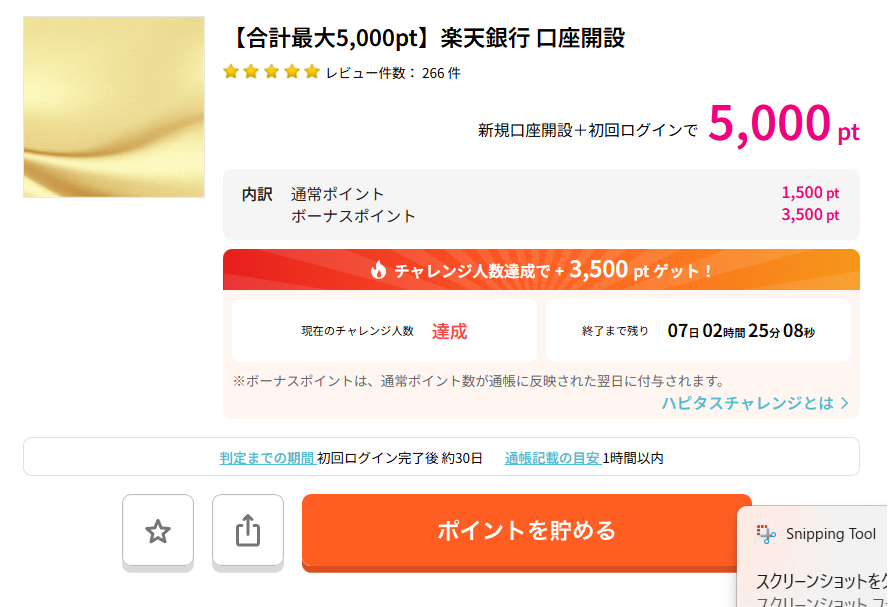Click the first gold rating star
The image size is (888, 607).
pos(231,72)
